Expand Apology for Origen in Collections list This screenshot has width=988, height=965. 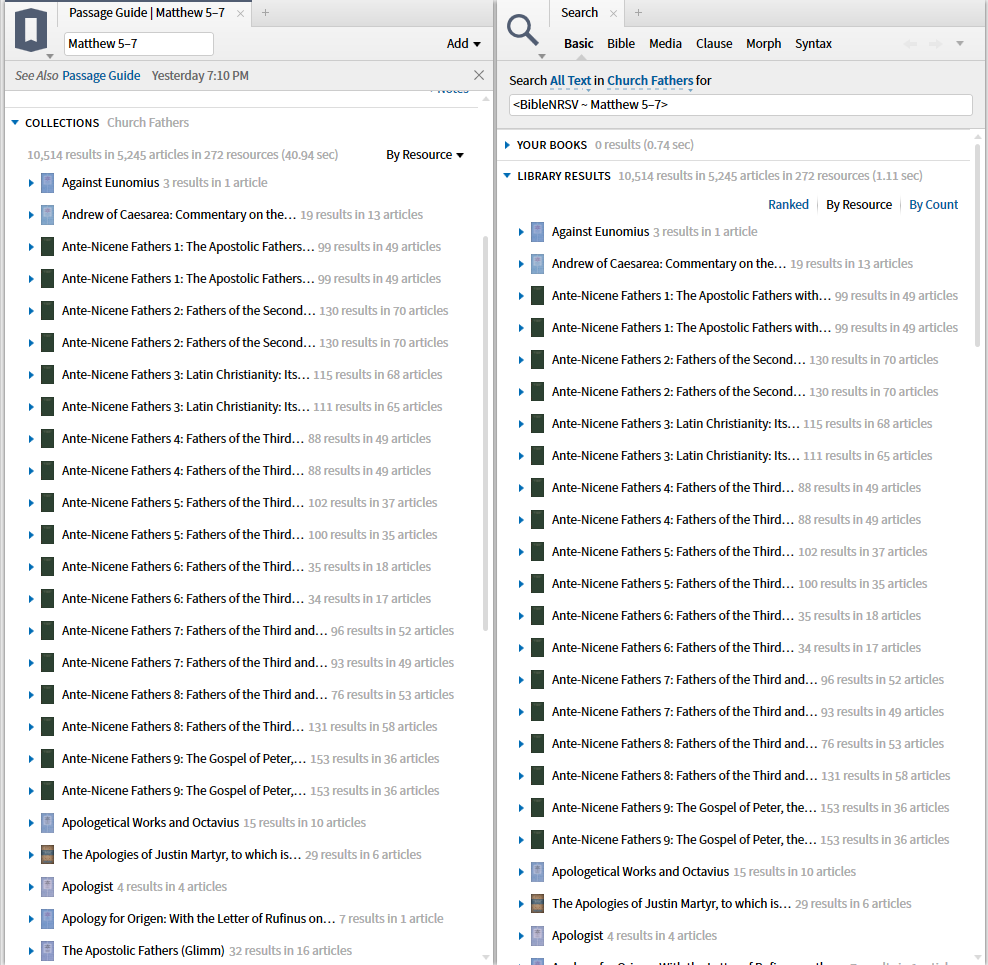point(31,919)
